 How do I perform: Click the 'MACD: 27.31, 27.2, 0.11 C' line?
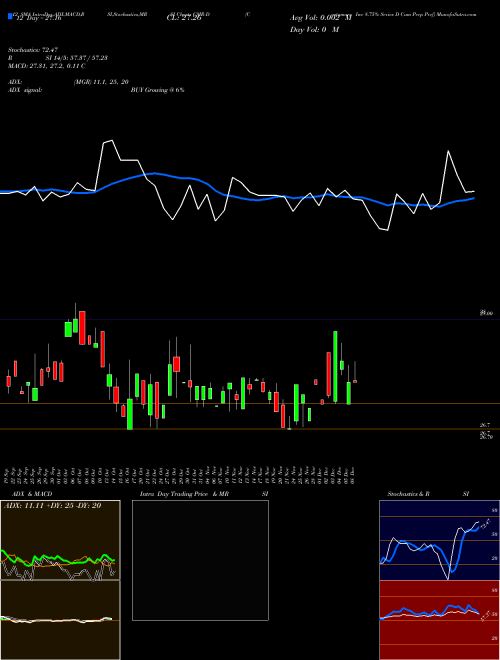tap(47, 66)
